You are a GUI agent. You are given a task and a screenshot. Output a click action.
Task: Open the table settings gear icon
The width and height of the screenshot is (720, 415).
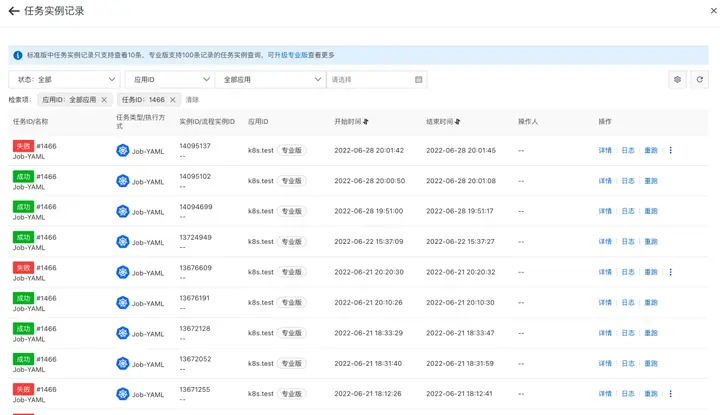pyautogui.click(x=677, y=79)
